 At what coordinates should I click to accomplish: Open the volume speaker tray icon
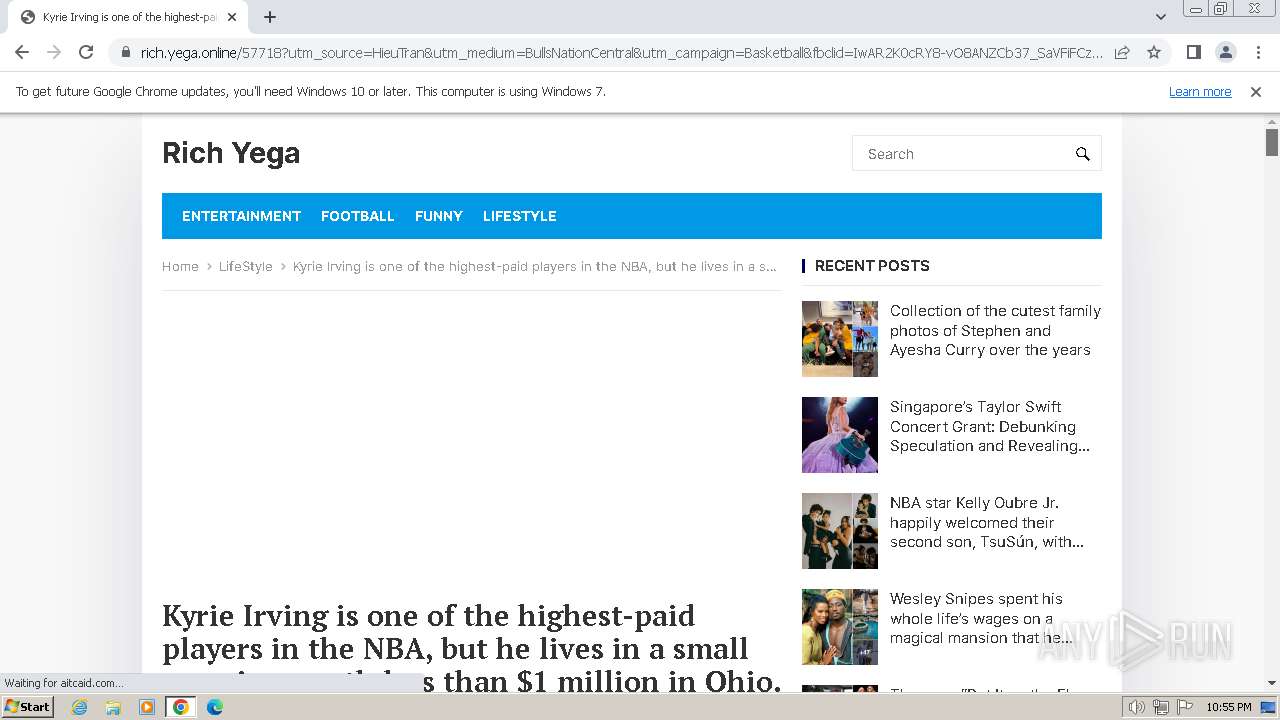pos(1137,707)
